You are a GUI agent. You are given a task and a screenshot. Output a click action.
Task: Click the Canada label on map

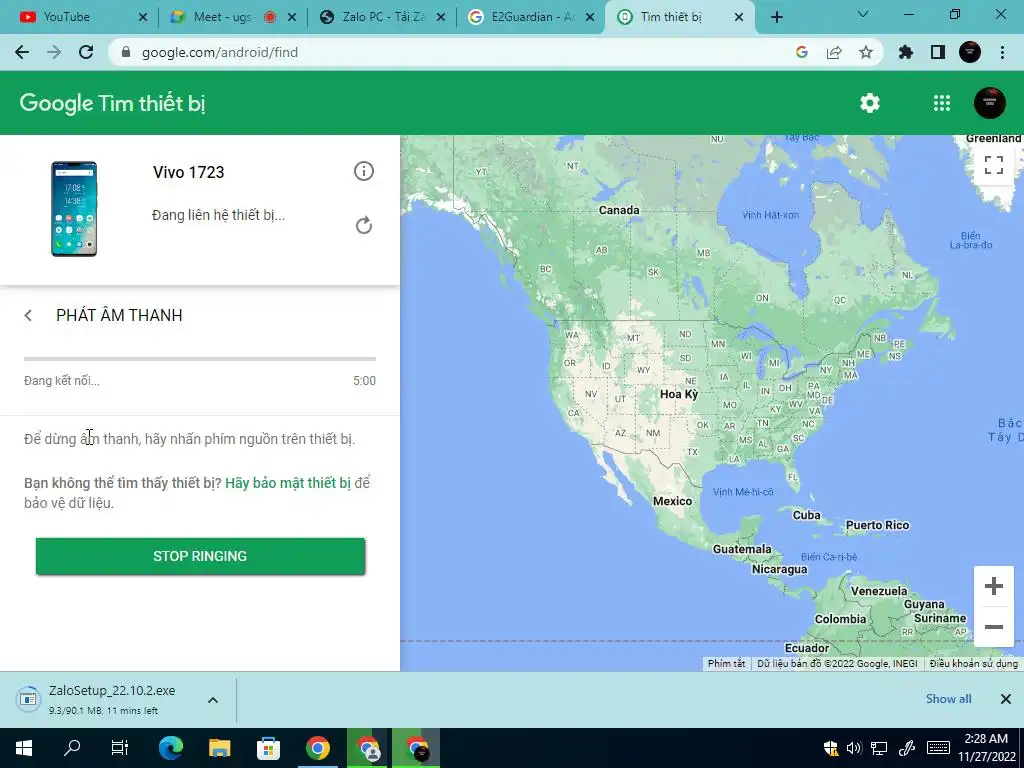point(619,210)
